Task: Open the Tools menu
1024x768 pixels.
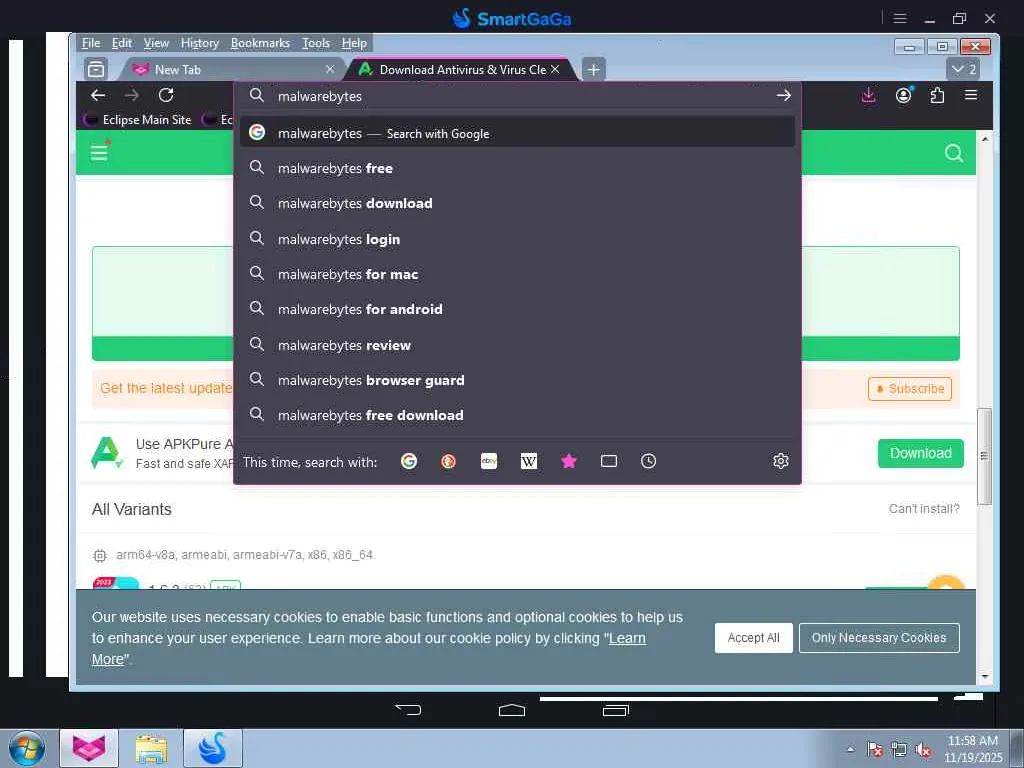Action: pos(315,43)
